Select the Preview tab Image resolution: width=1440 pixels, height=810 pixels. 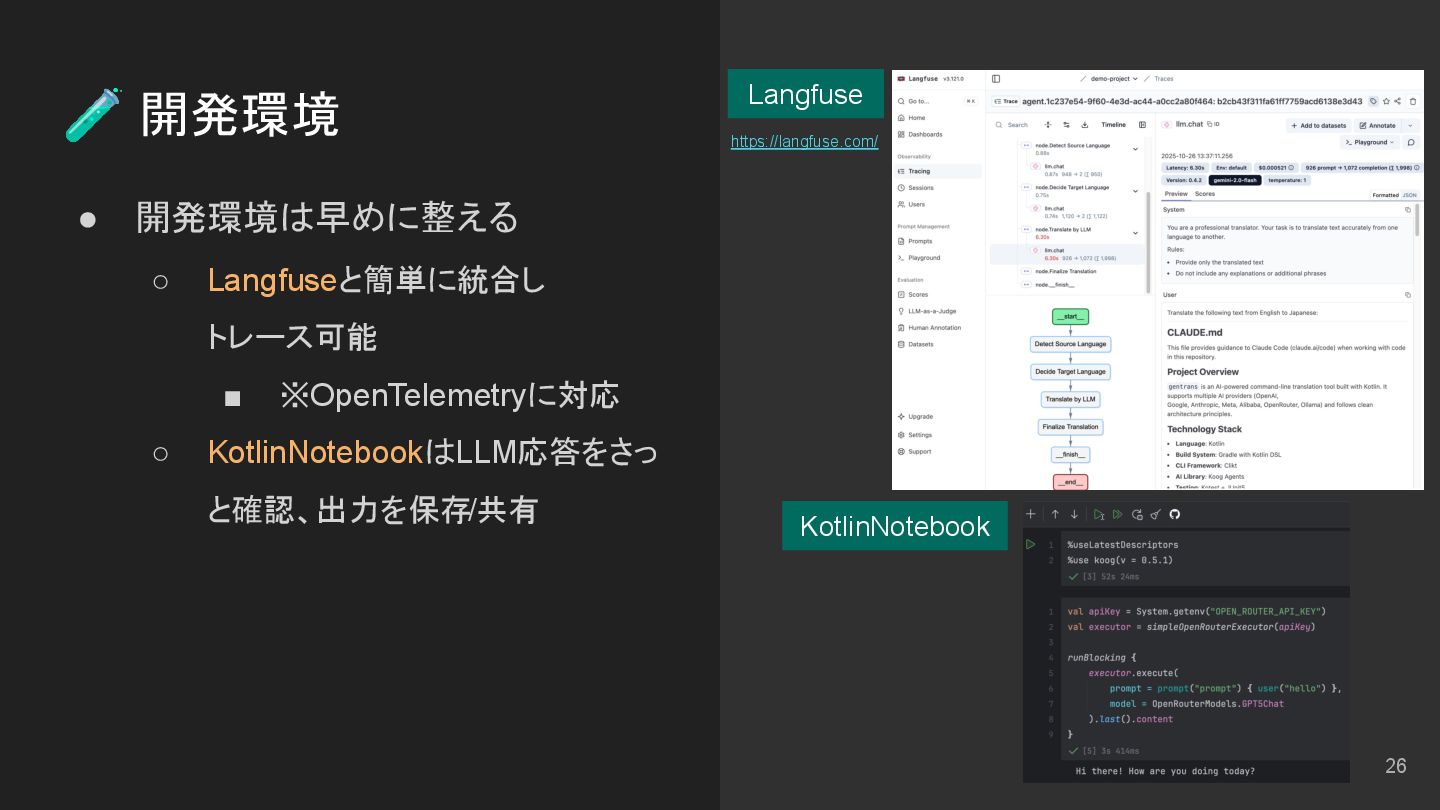coord(1176,194)
